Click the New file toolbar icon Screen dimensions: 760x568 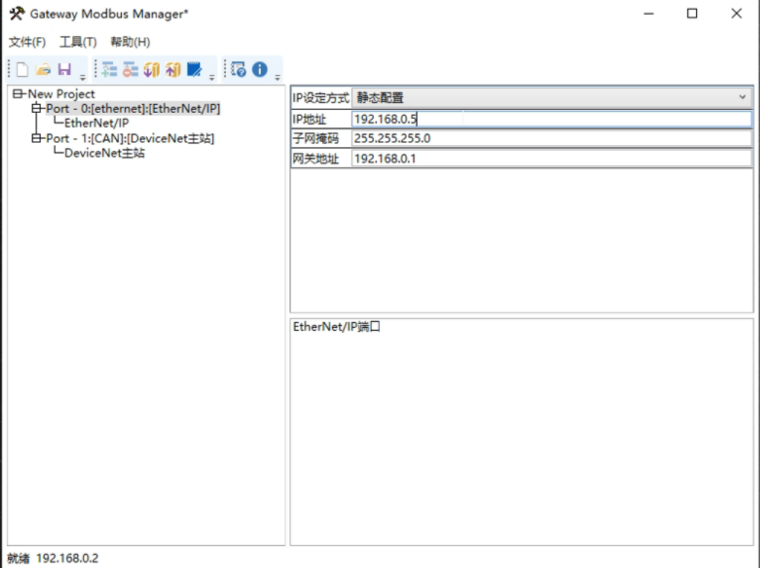pos(22,69)
